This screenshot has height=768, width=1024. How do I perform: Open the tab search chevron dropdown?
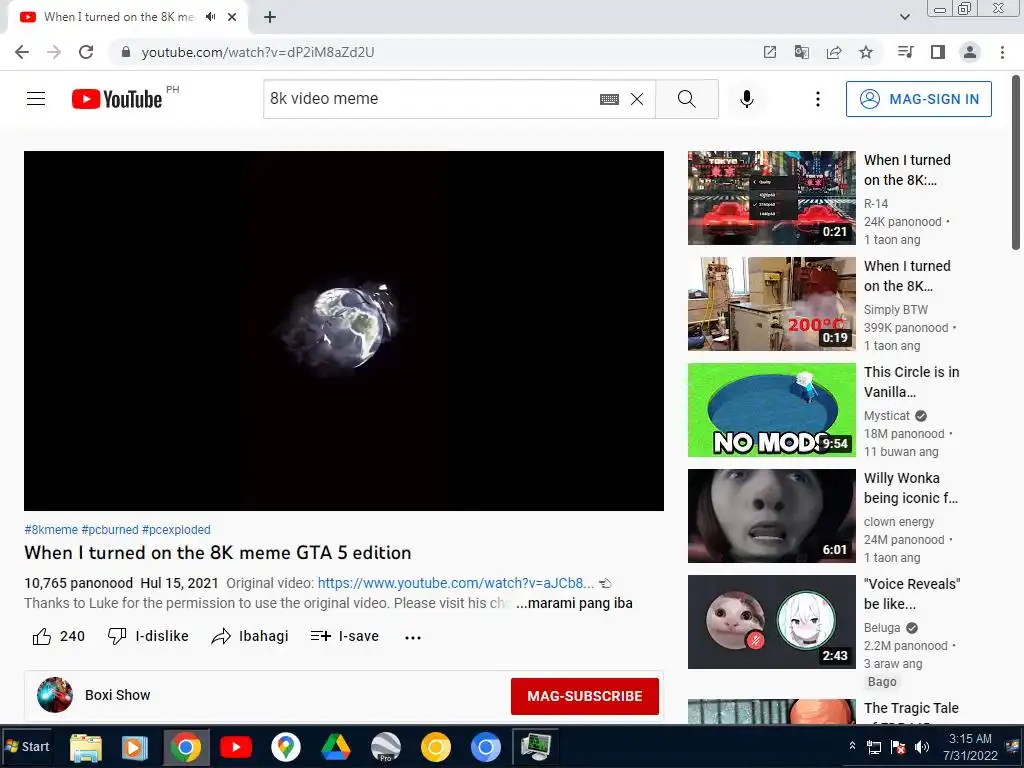click(904, 17)
